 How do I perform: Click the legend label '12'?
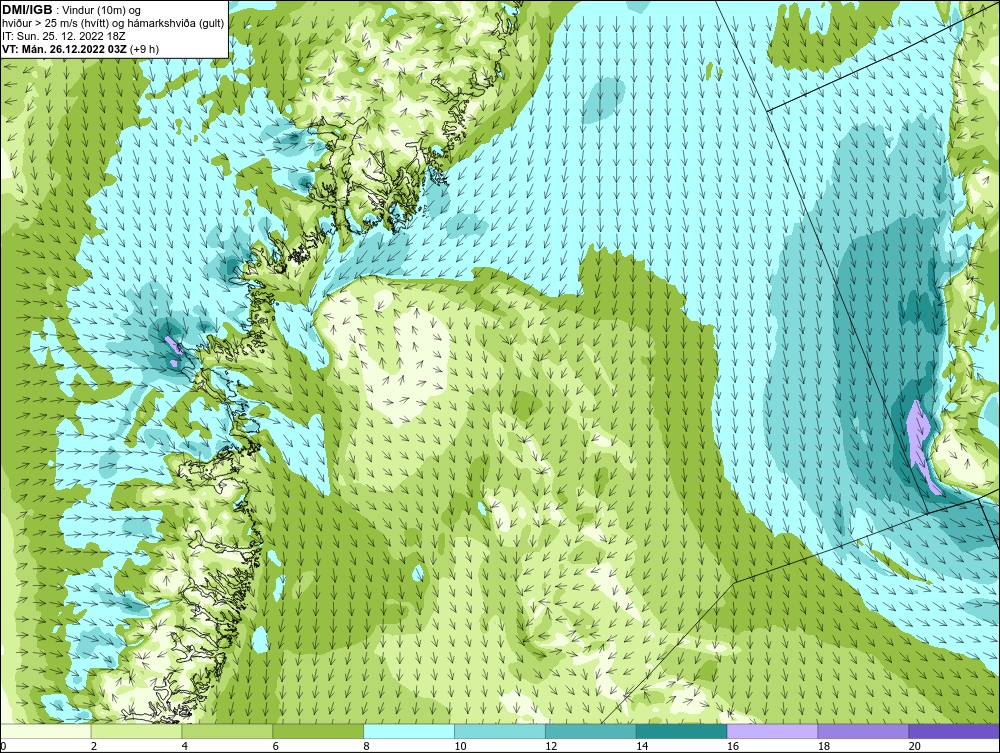tap(551, 746)
